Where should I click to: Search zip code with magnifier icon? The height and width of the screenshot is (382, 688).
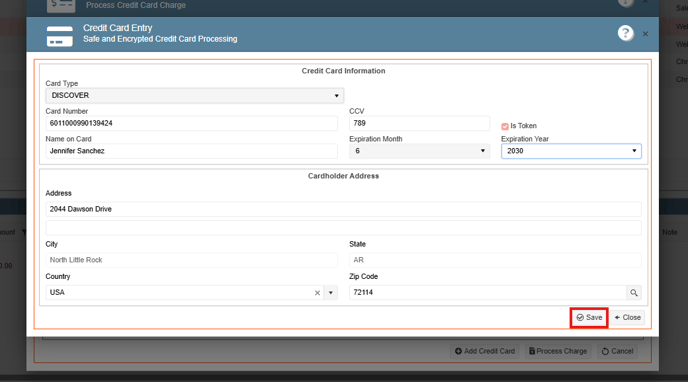tap(634, 293)
